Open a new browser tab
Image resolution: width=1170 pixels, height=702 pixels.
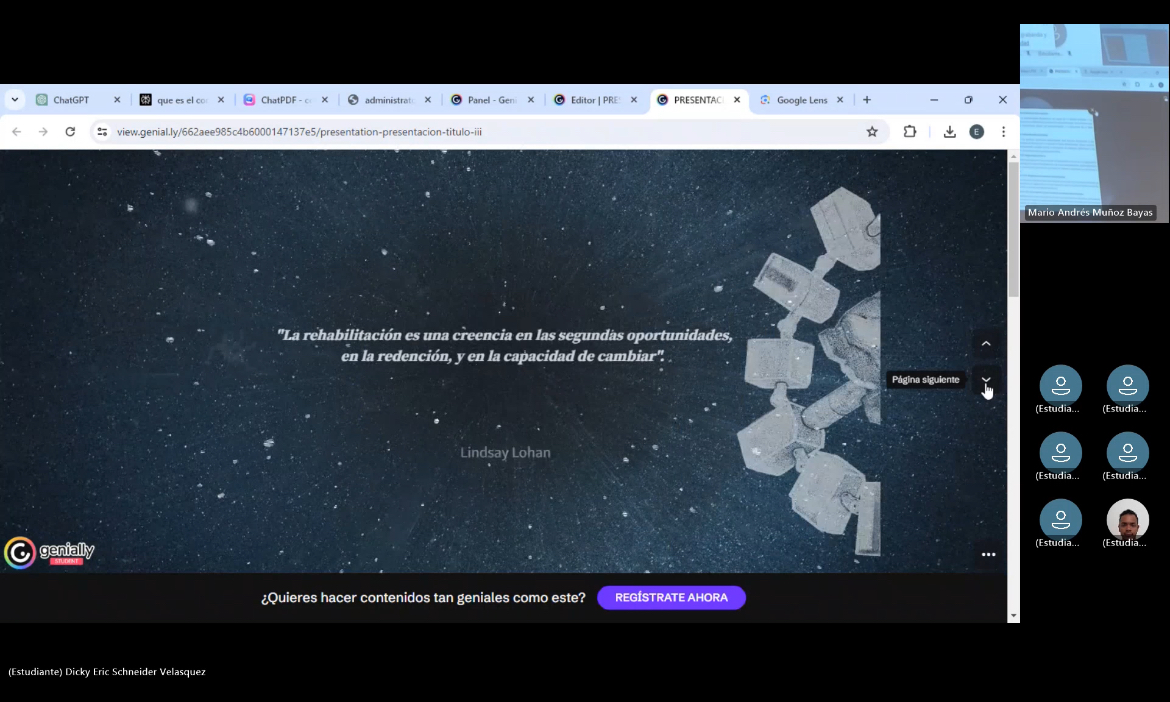(x=867, y=100)
